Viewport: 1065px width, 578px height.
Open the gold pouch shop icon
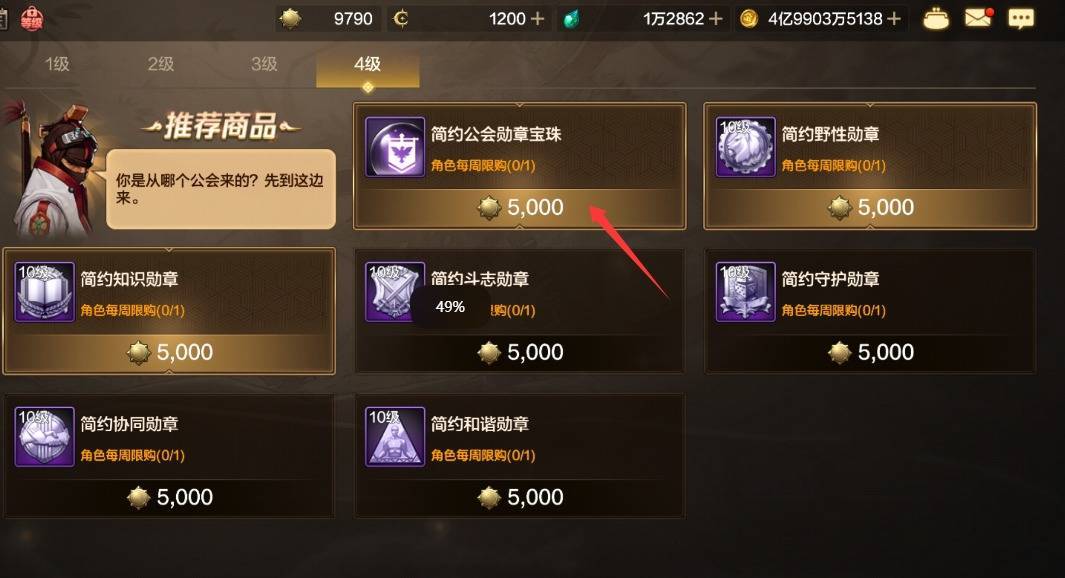point(936,19)
